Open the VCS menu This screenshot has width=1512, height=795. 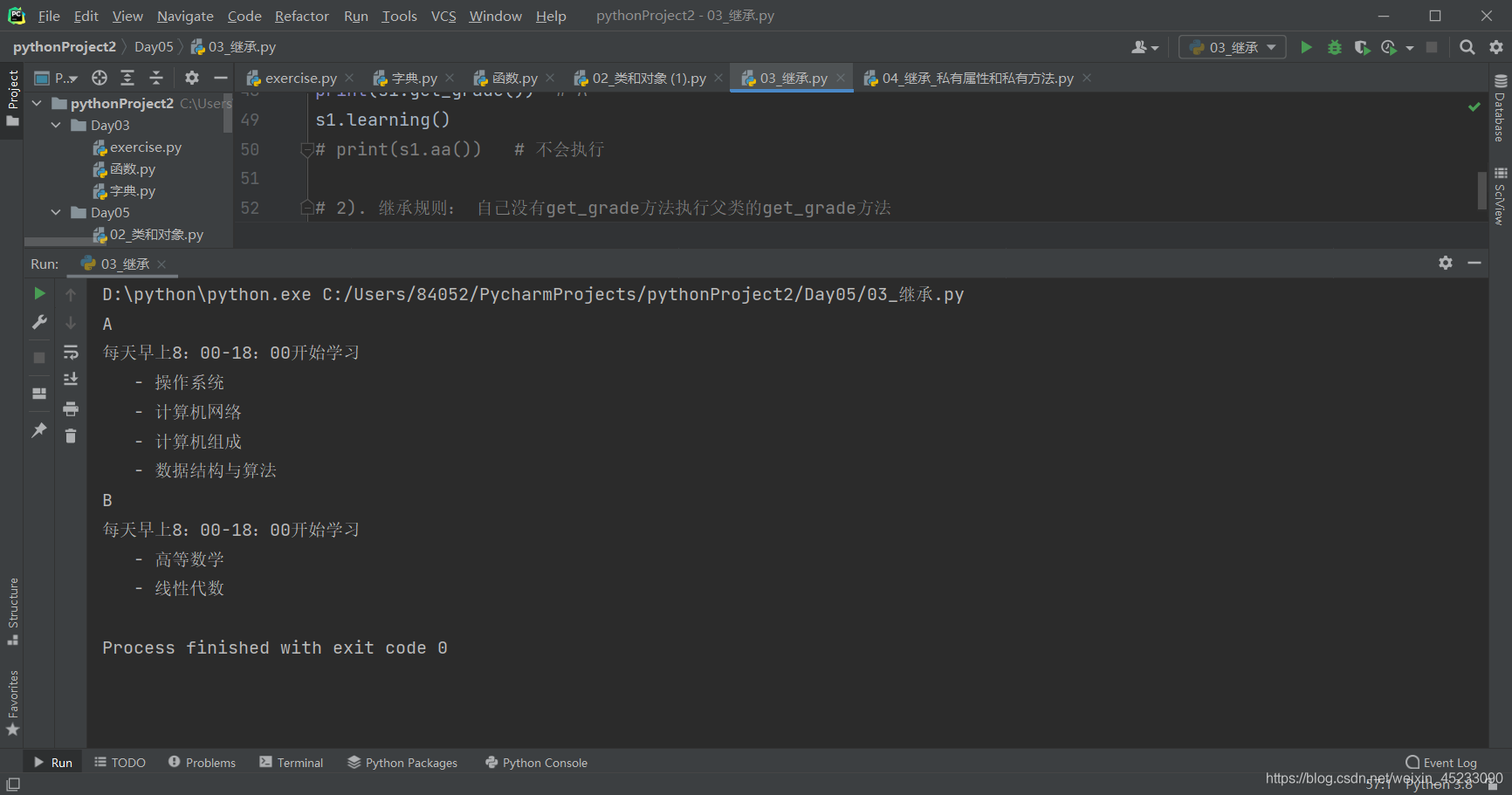(x=443, y=16)
